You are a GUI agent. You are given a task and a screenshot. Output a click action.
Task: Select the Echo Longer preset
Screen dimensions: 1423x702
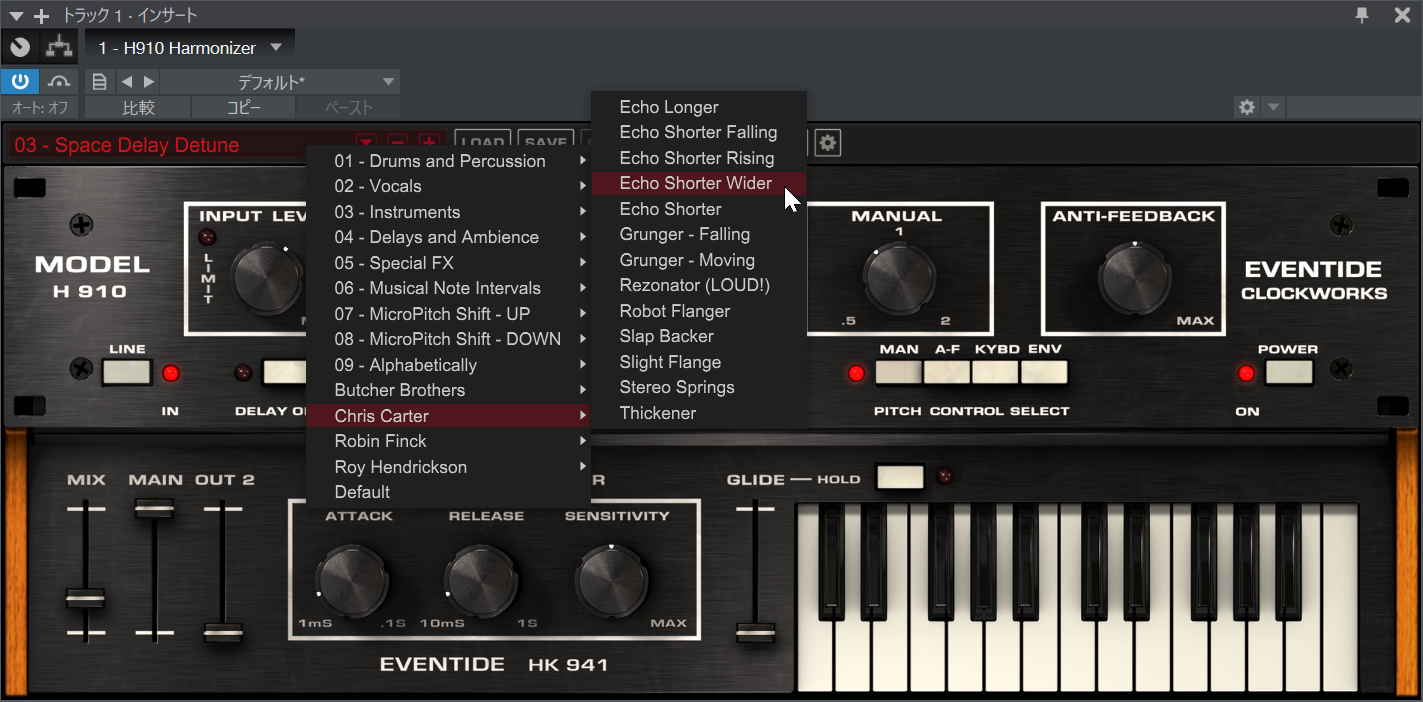coord(699,107)
